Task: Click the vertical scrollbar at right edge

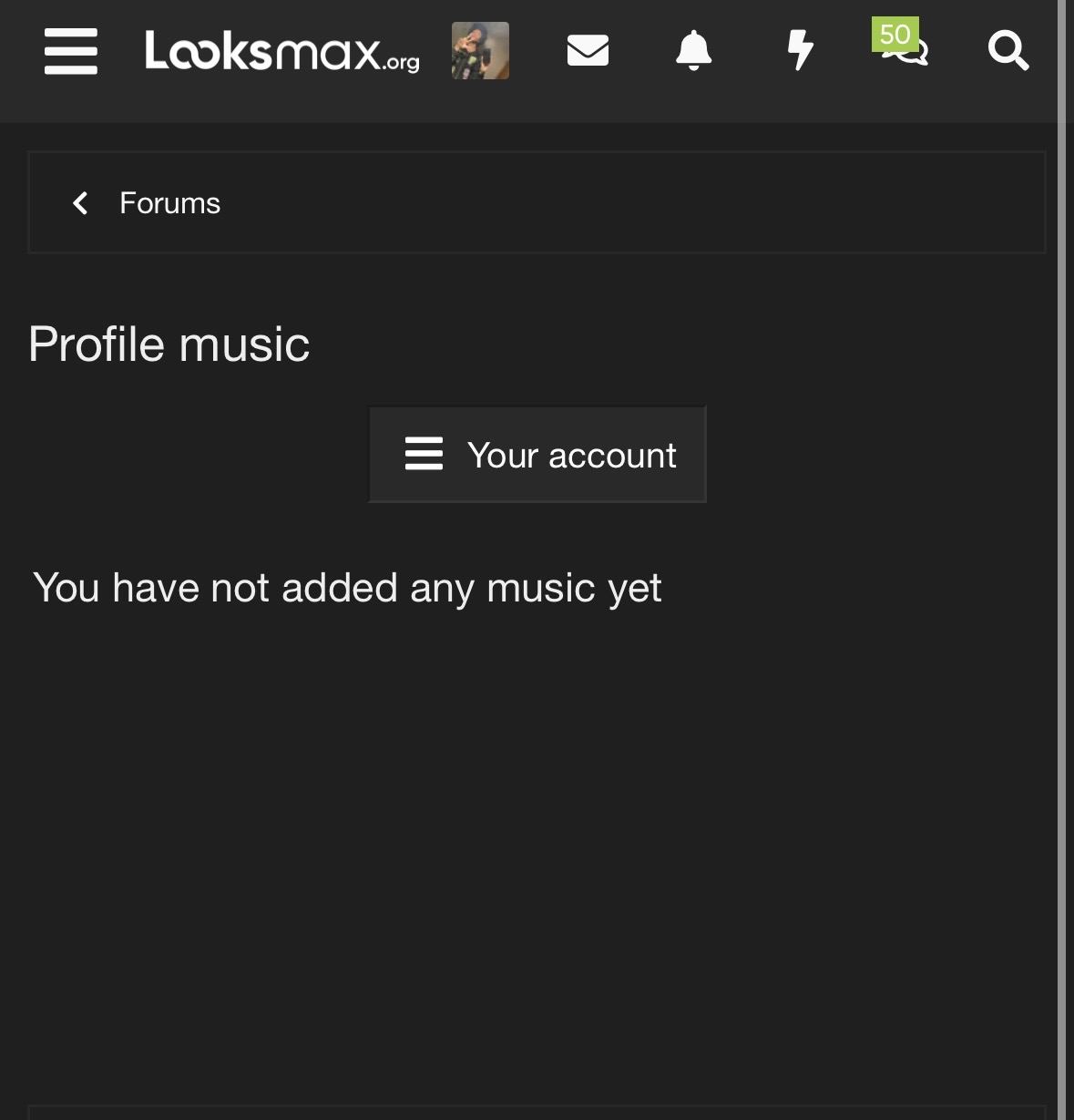Action: [x=1062, y=547]
